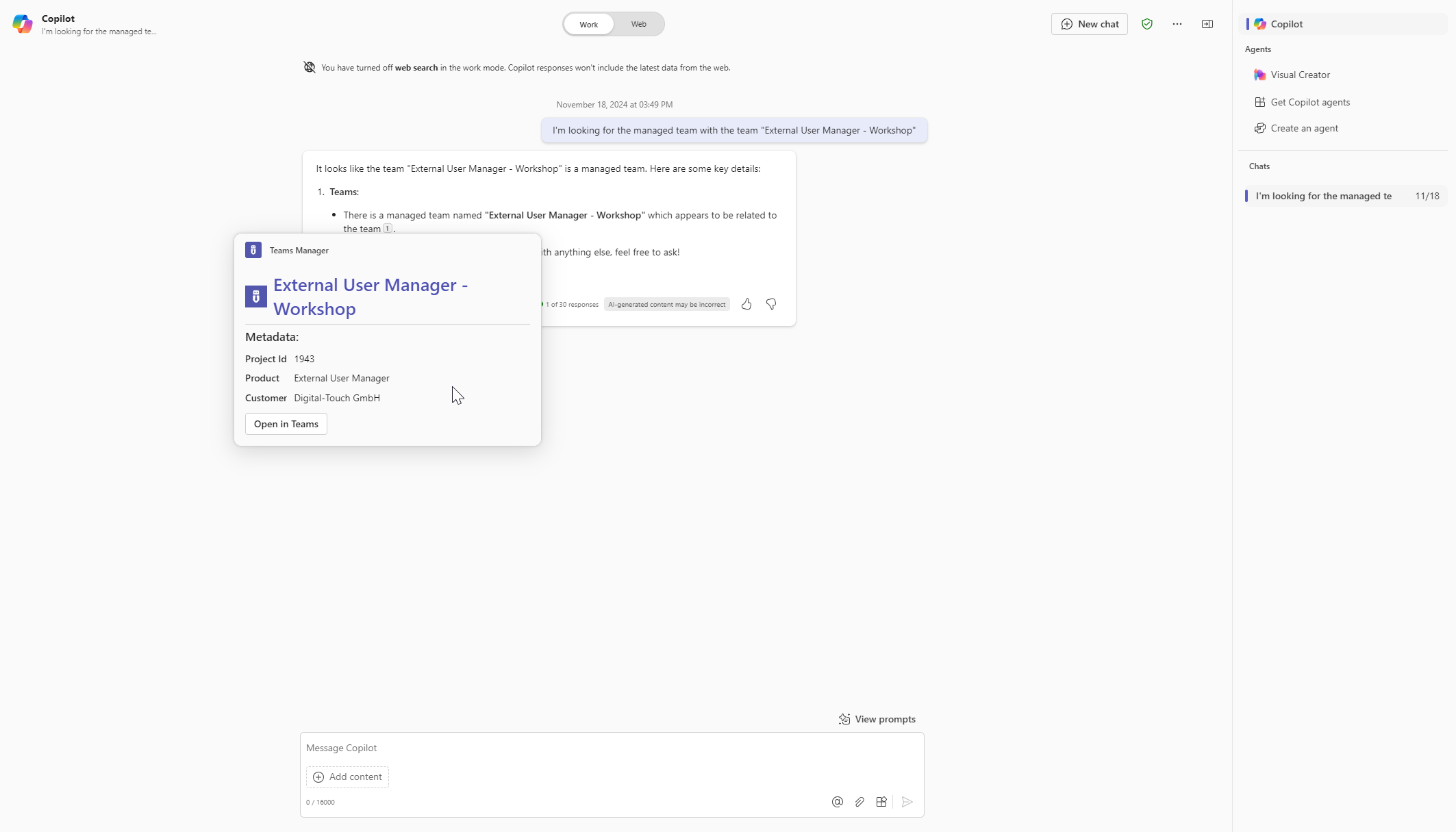Click Add content in message composer
1456x832 pixels.
(347, 776)
